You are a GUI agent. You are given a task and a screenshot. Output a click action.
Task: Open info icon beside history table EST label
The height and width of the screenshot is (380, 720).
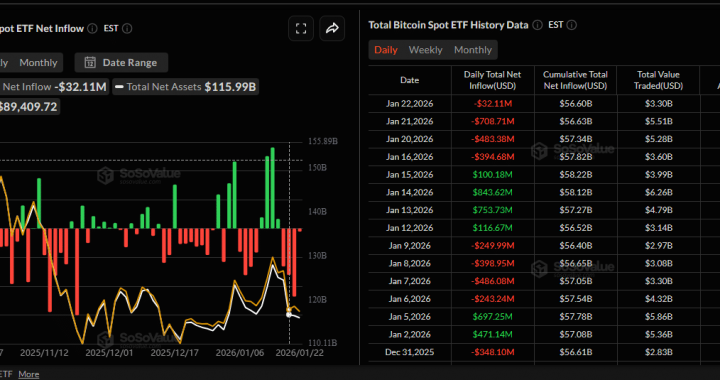(x=572, y=25)
